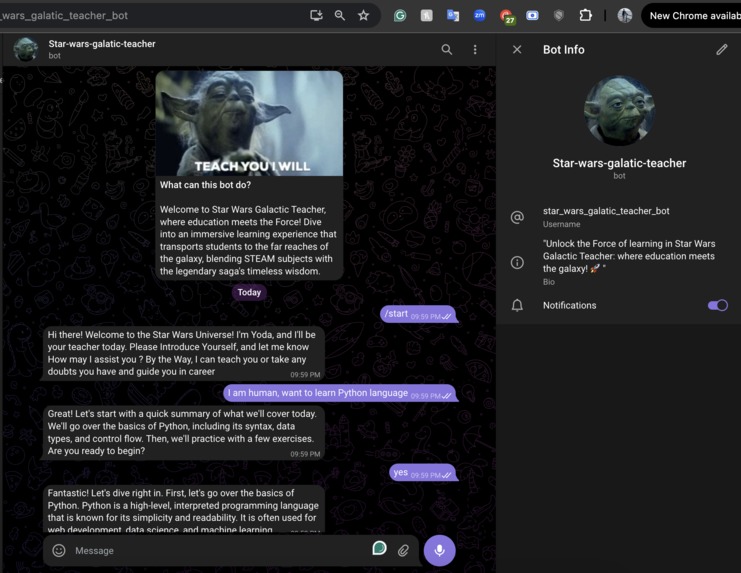The image size is (741, 573).
Task: Select the 'yes' sent message
Action: (423, 472)
